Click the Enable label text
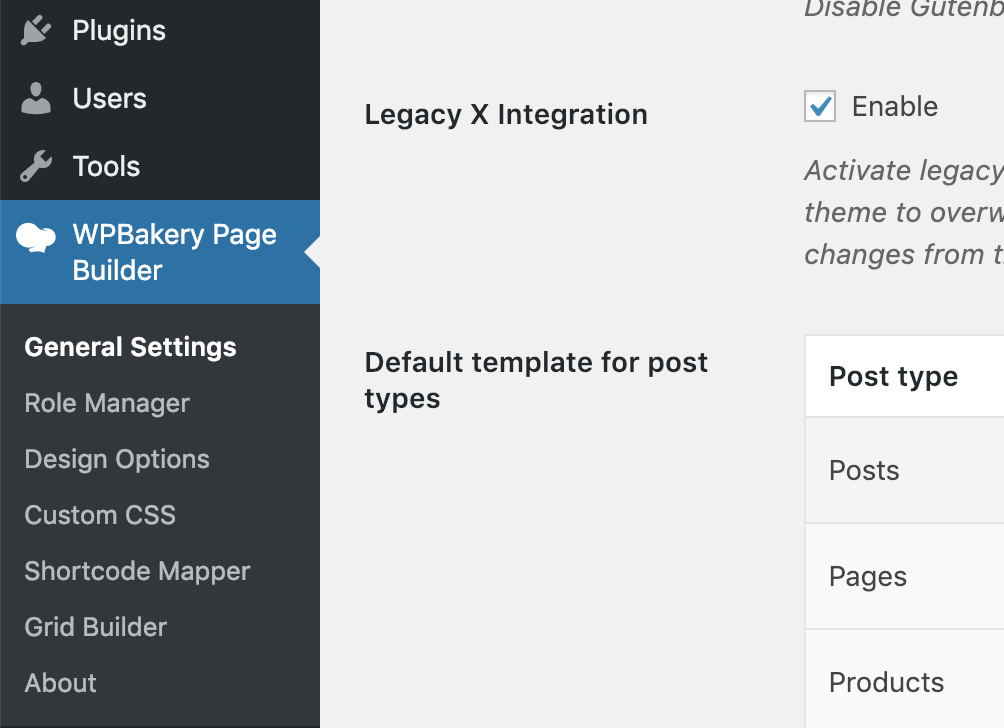Image resolution: width=1004 pixels, height=728 pixels. [895, 106]
